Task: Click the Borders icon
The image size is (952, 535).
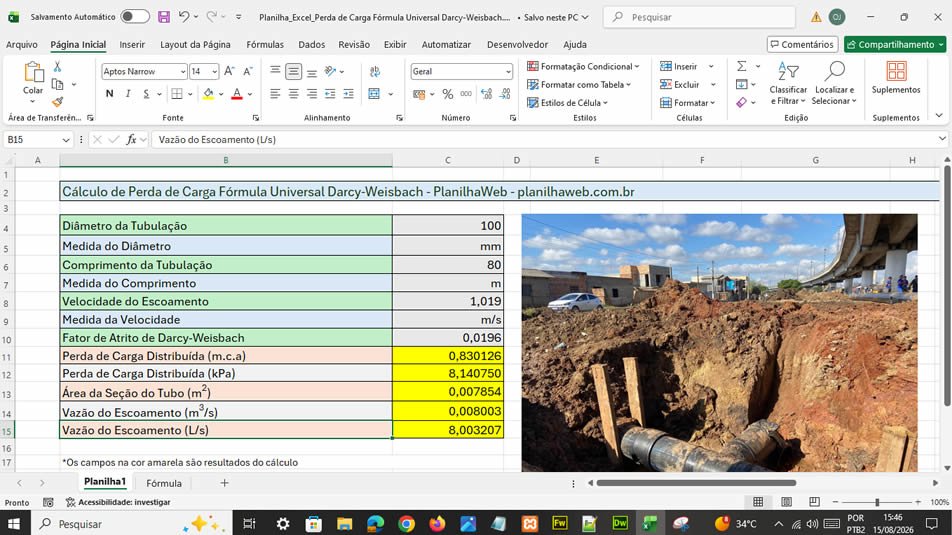Action: click(x=177, y=94)
